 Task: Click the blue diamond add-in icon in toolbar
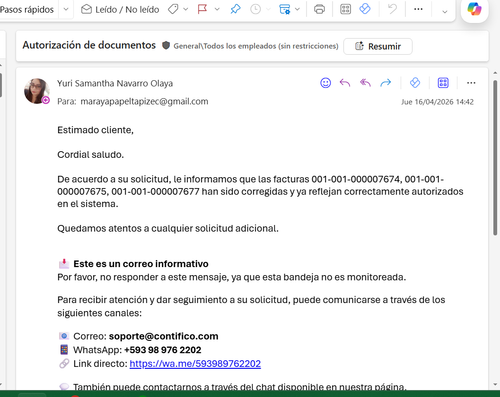click(x=365, y=9)
